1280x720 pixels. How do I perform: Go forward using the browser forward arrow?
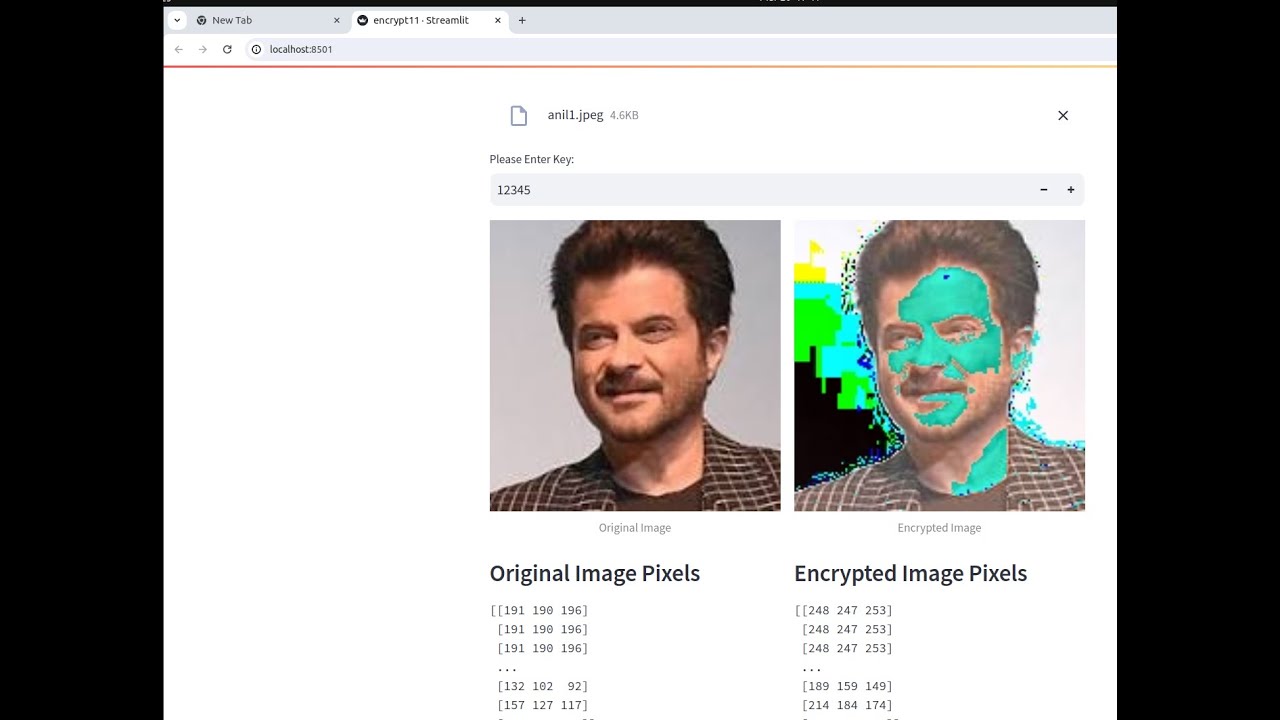(203, 49)
